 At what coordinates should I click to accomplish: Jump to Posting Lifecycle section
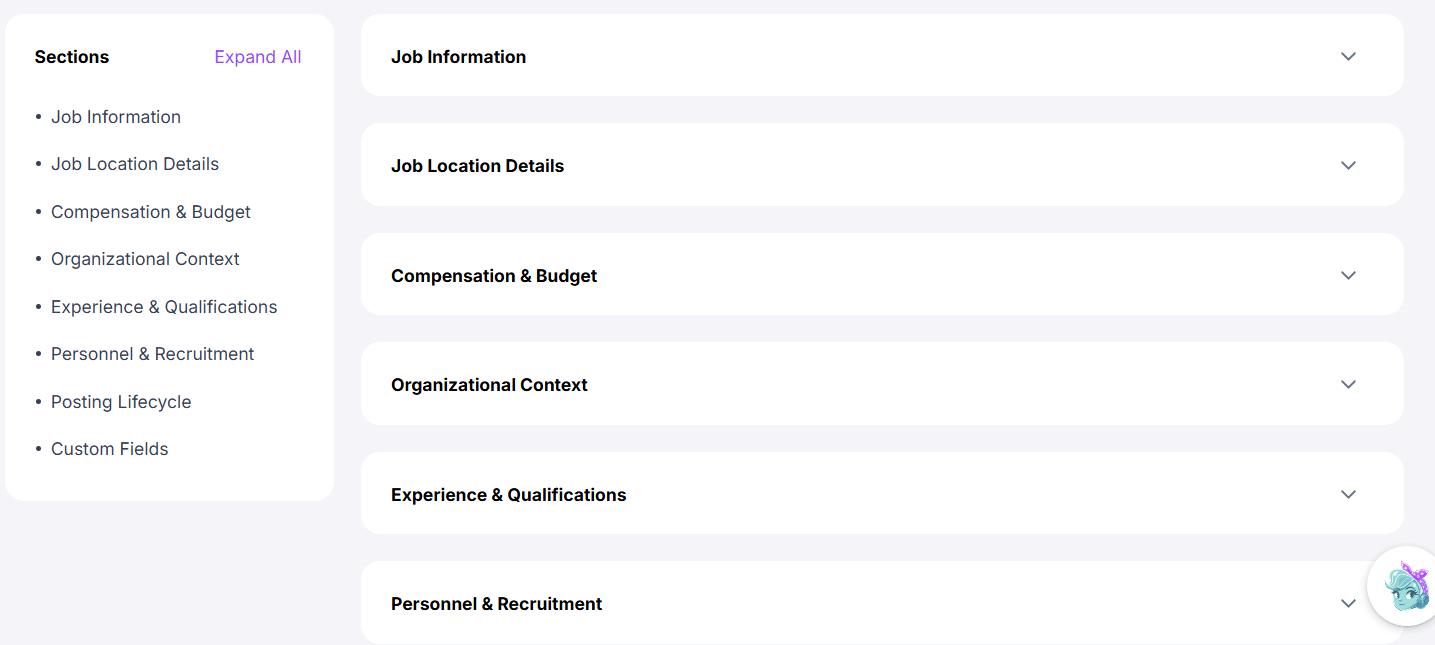[x=121, y=402]
